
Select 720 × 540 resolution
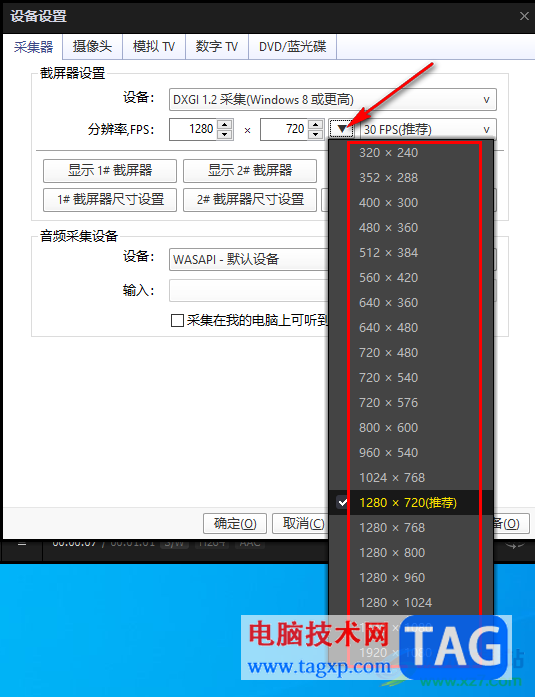[411, 378]
